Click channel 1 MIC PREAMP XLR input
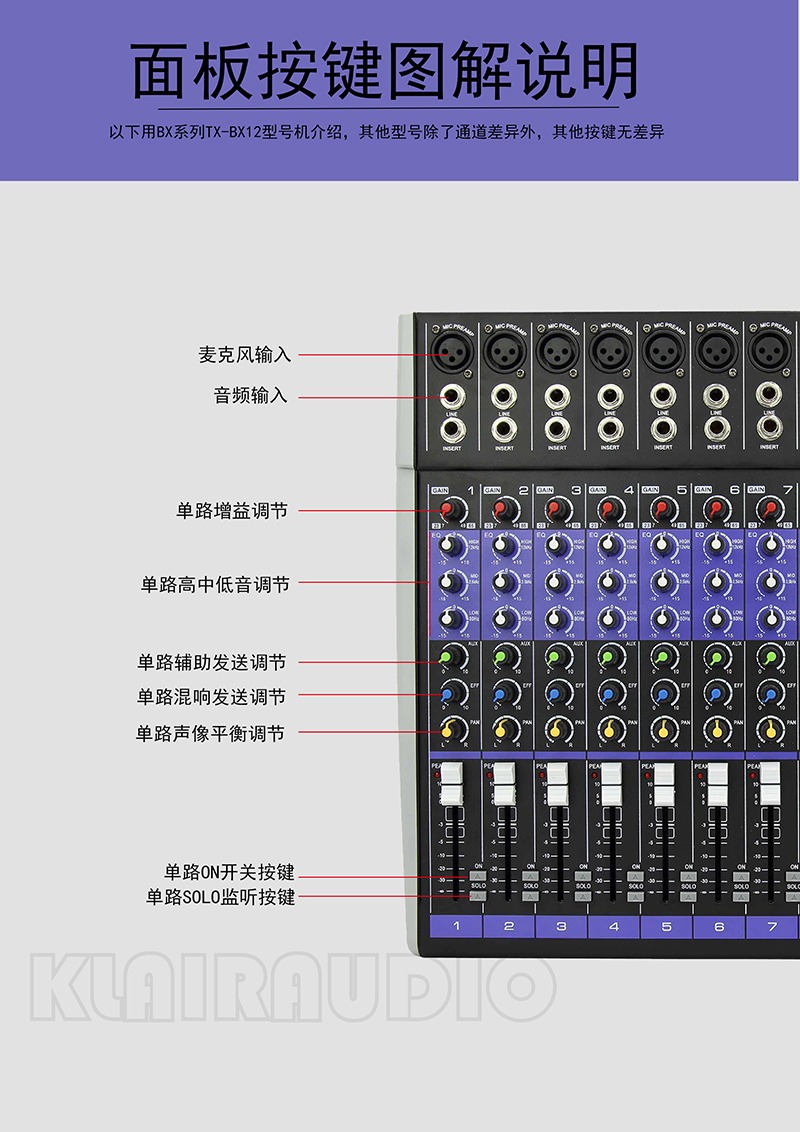This screenshot has width=800, height=1132. [x=450, y=352]
